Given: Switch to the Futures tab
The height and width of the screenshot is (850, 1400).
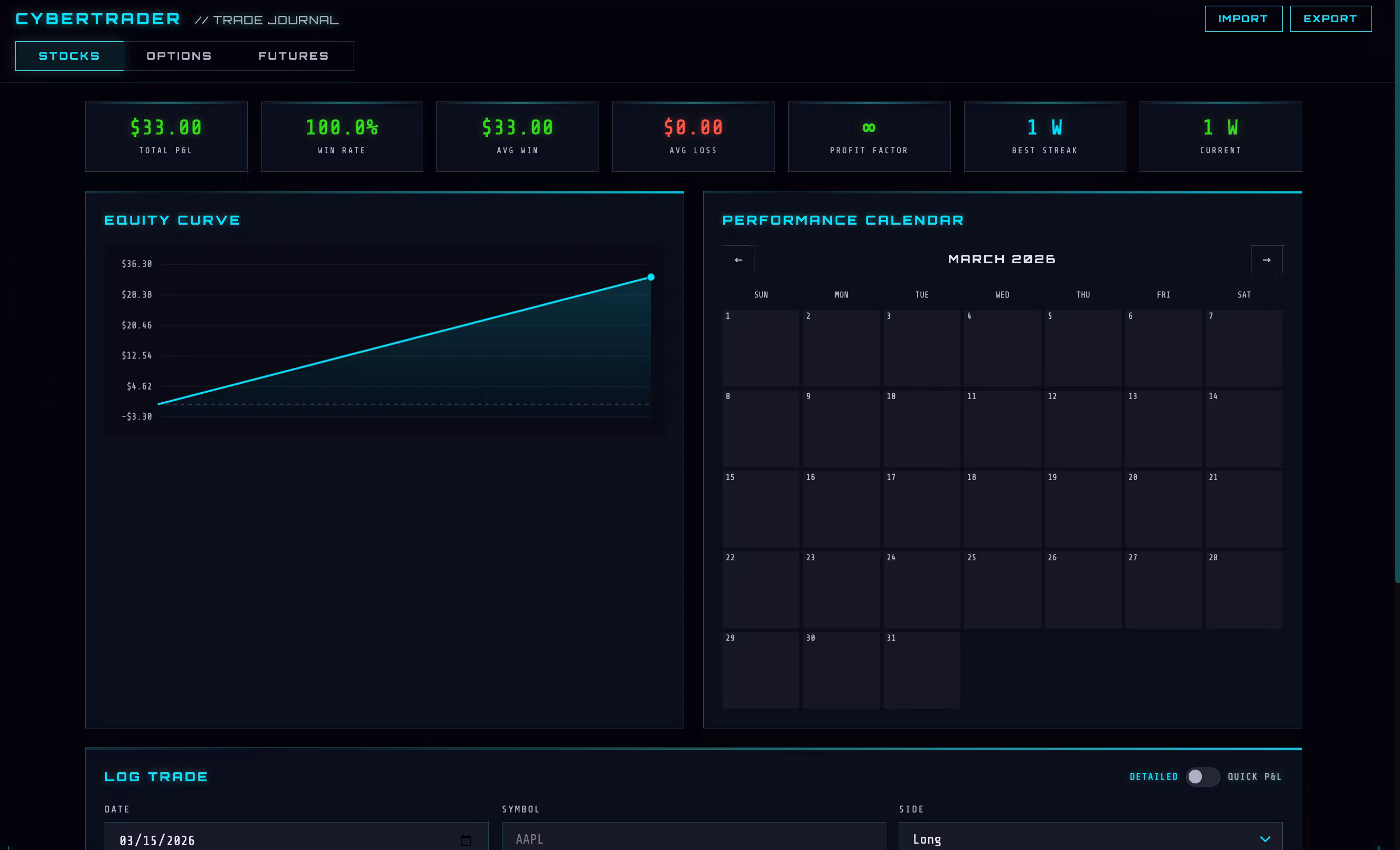Looking at the screenshot, I should click(x=293, y=56).
